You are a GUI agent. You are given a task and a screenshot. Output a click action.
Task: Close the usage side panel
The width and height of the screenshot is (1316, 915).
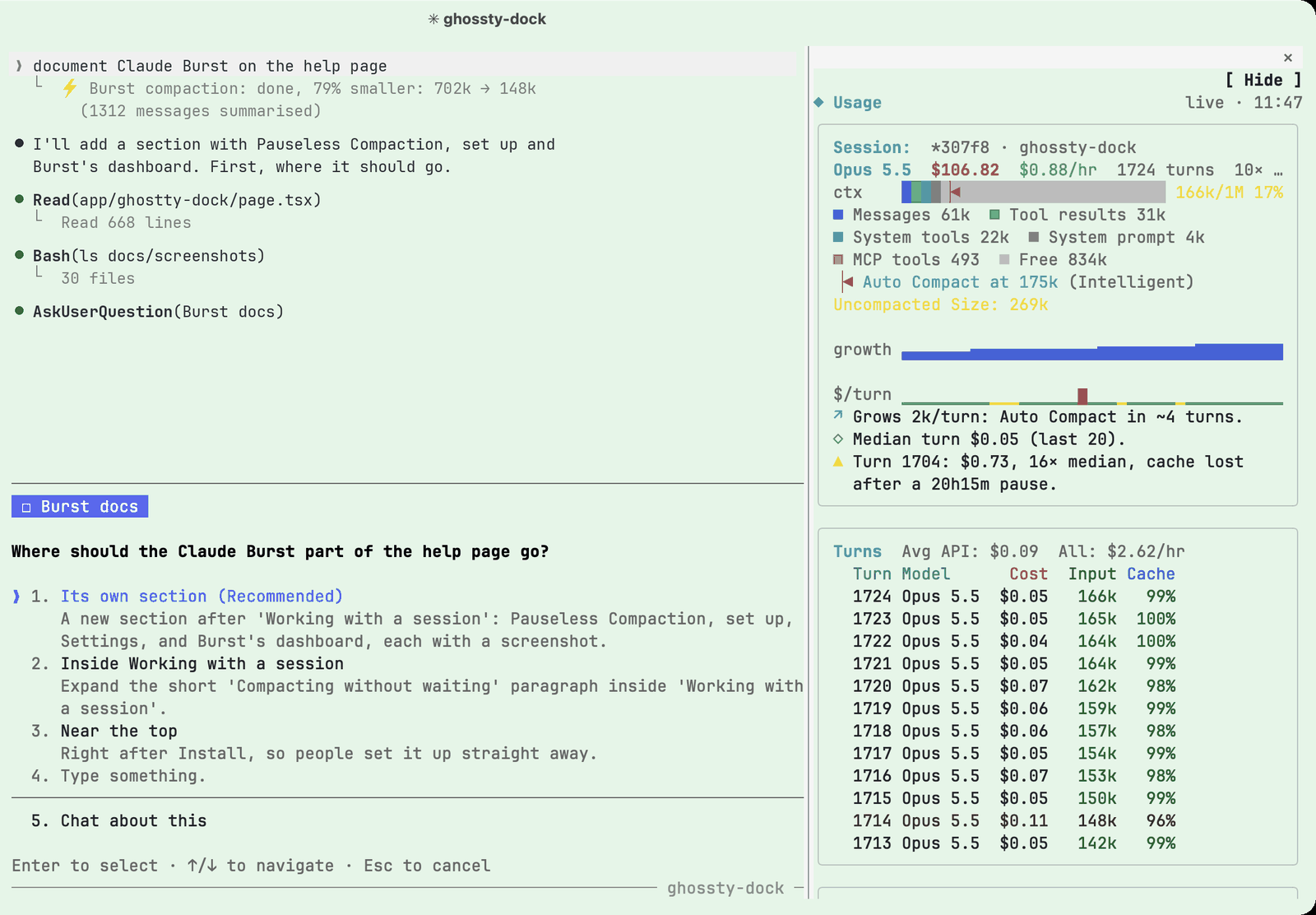point(1288,58)
